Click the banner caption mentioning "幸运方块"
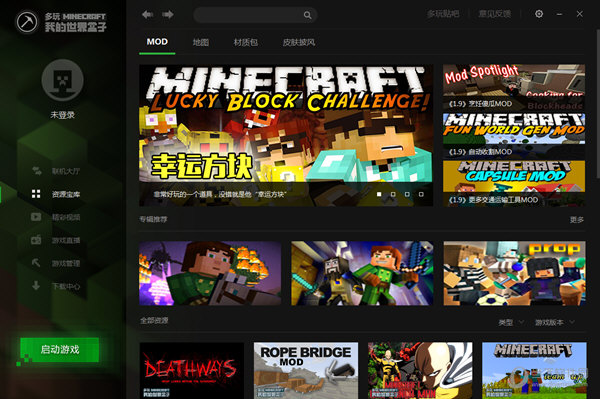The height and width of the screenshot is (399, 600). click(220, 194)
